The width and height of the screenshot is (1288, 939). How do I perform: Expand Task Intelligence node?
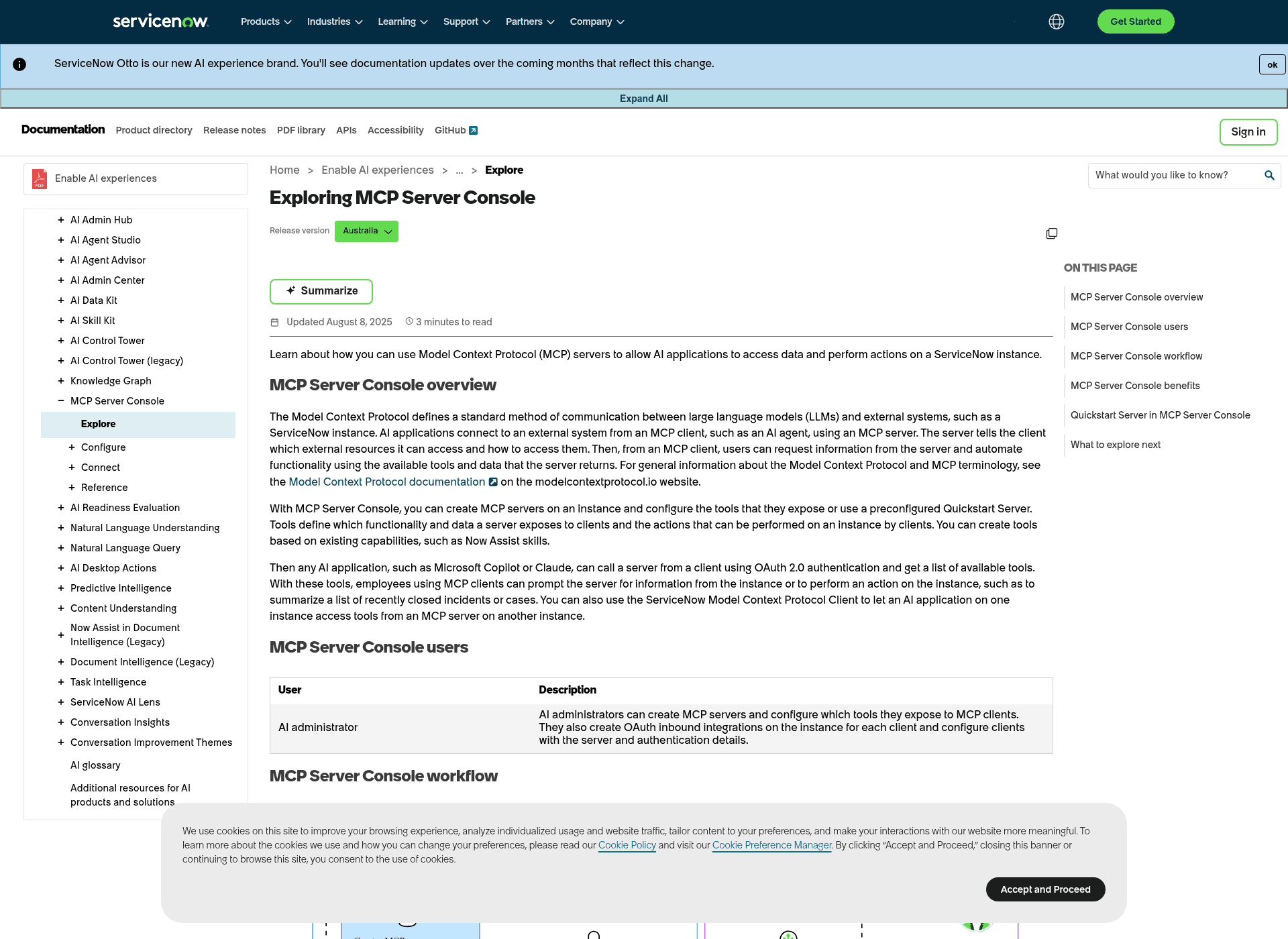tap(61, 682)
